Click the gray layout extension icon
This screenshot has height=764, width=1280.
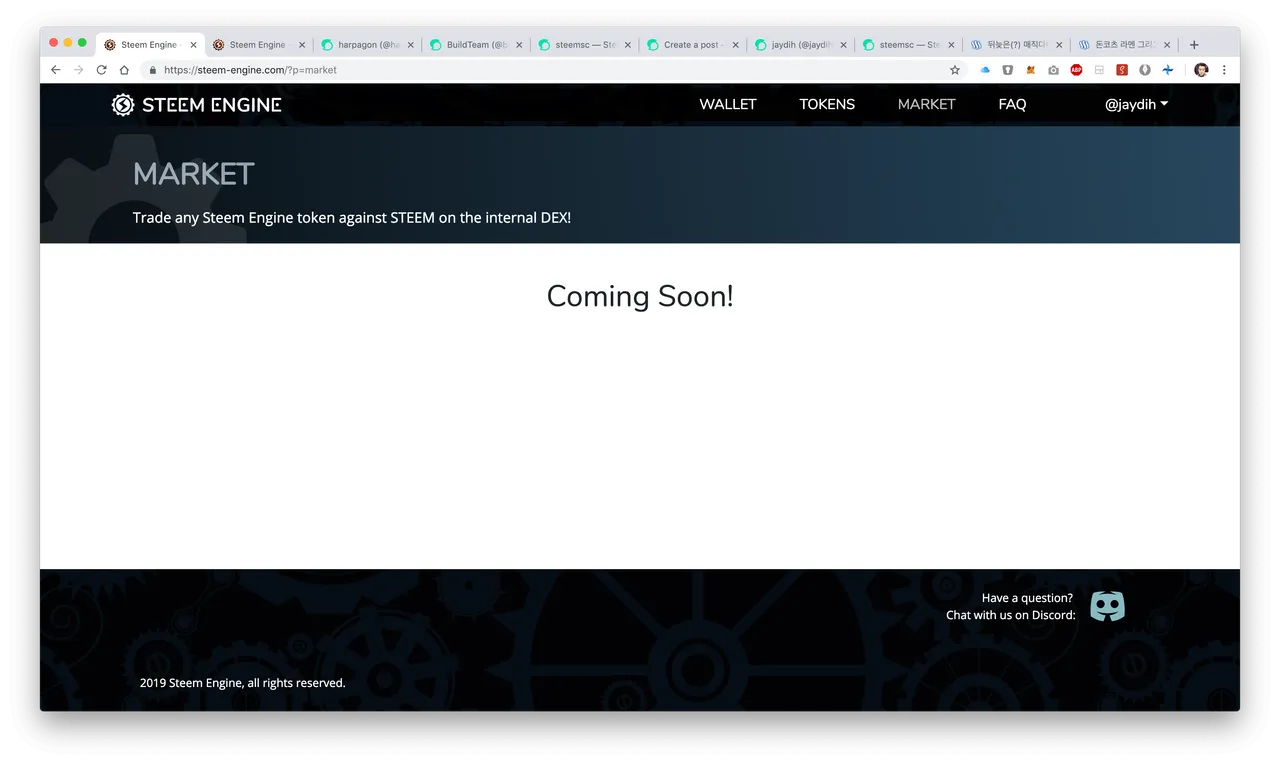1099,70
